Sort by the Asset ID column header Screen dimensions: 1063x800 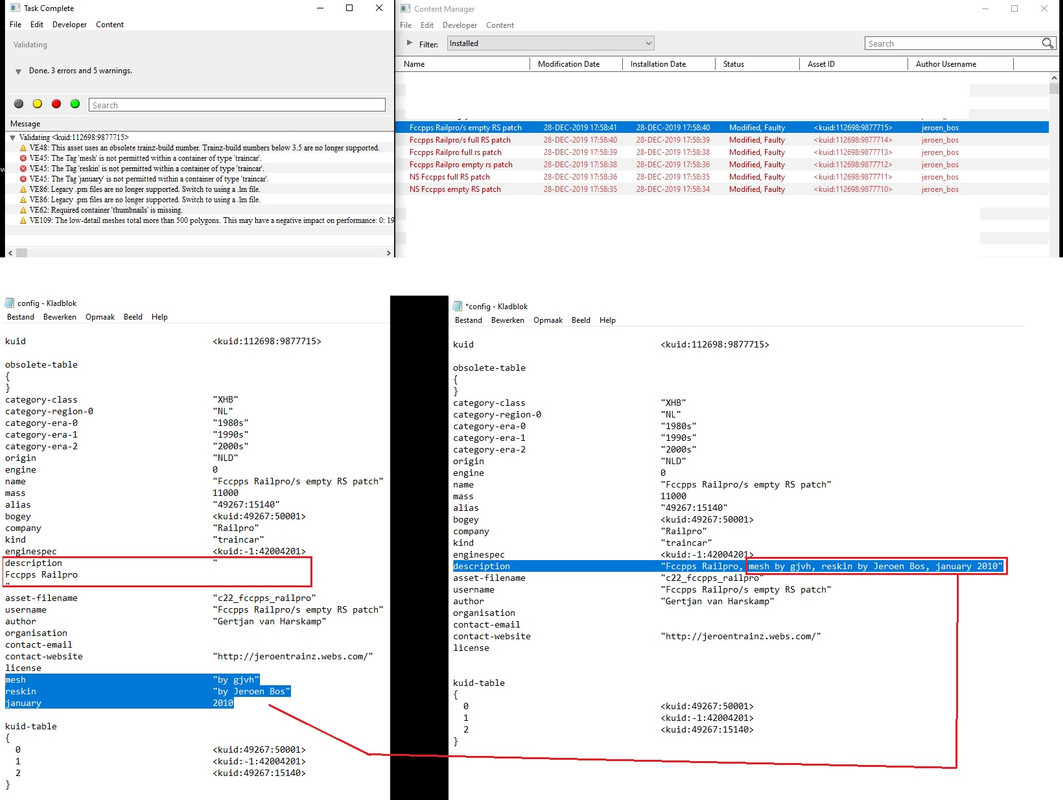pos(854,64)
